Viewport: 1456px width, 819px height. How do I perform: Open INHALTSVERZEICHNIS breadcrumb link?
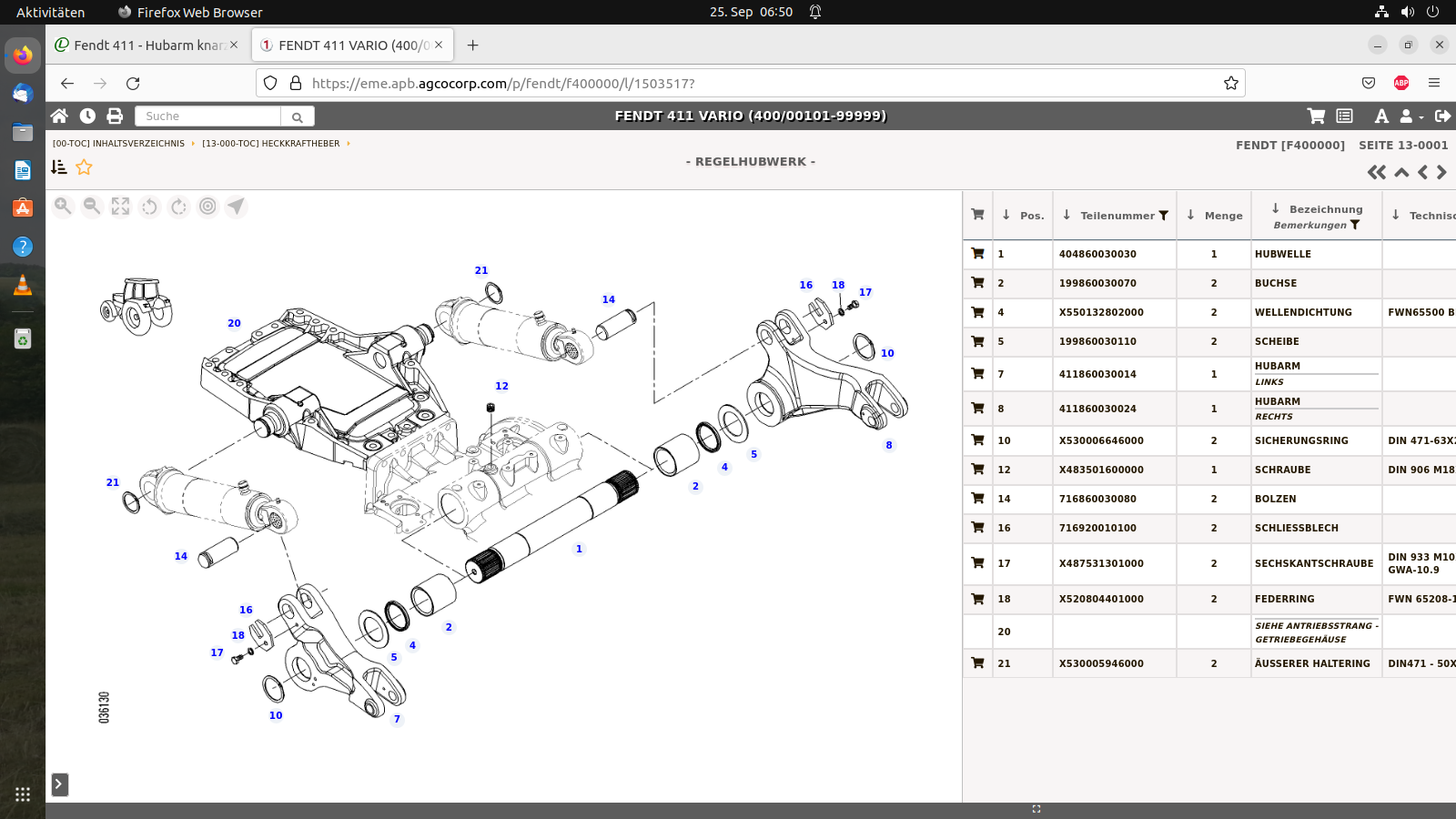[x=118, y=144]
